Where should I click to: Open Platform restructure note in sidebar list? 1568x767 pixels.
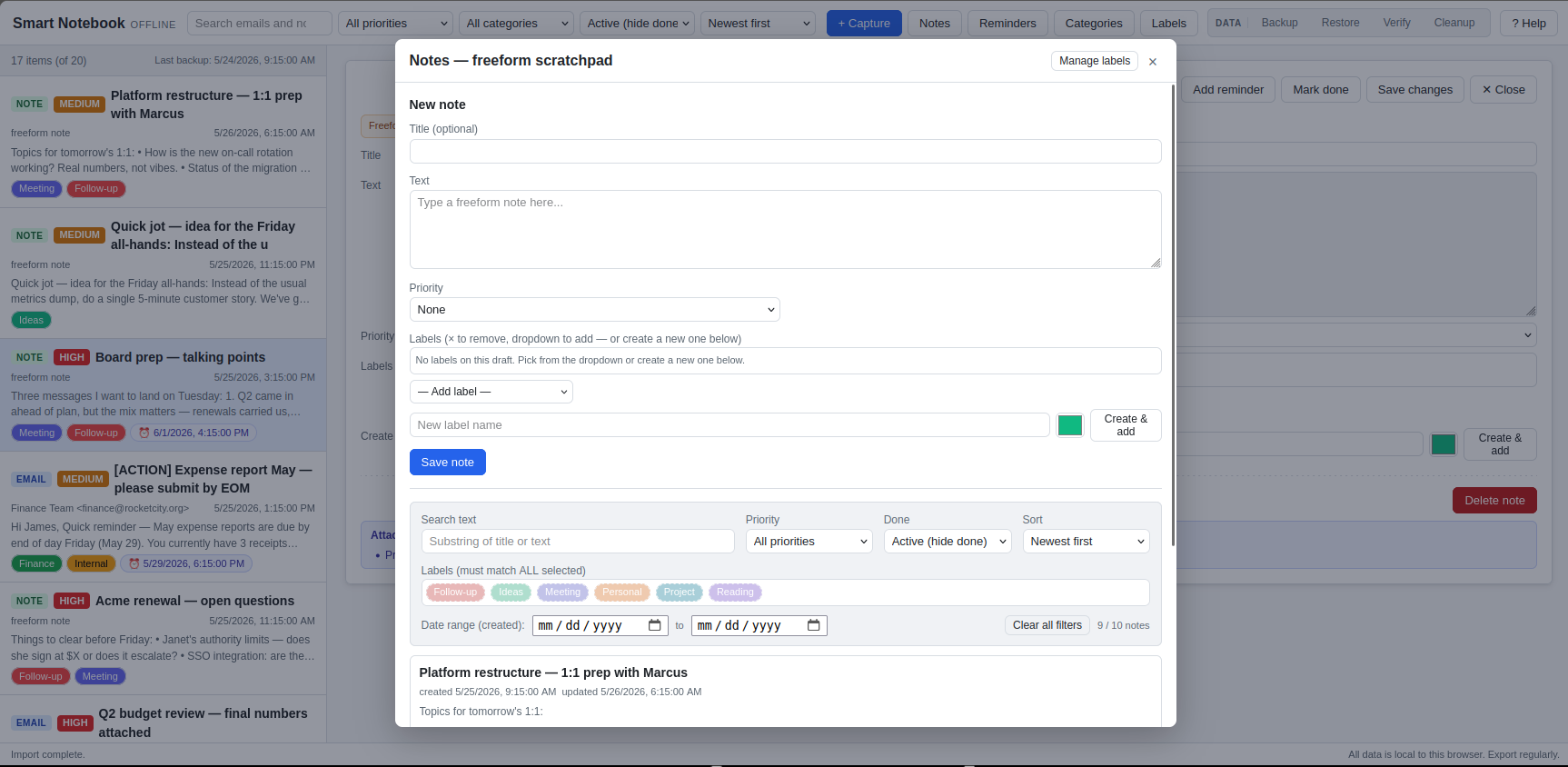(163, 142)
